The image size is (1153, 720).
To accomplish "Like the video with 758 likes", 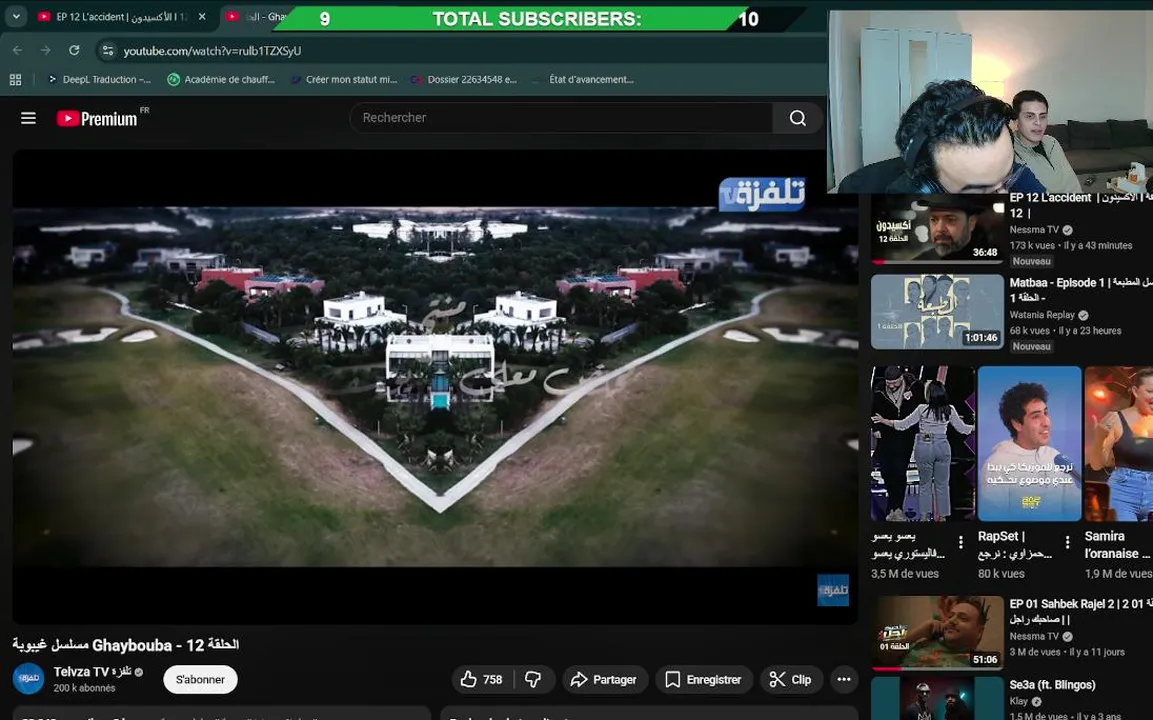I will [x=482, y=680].
